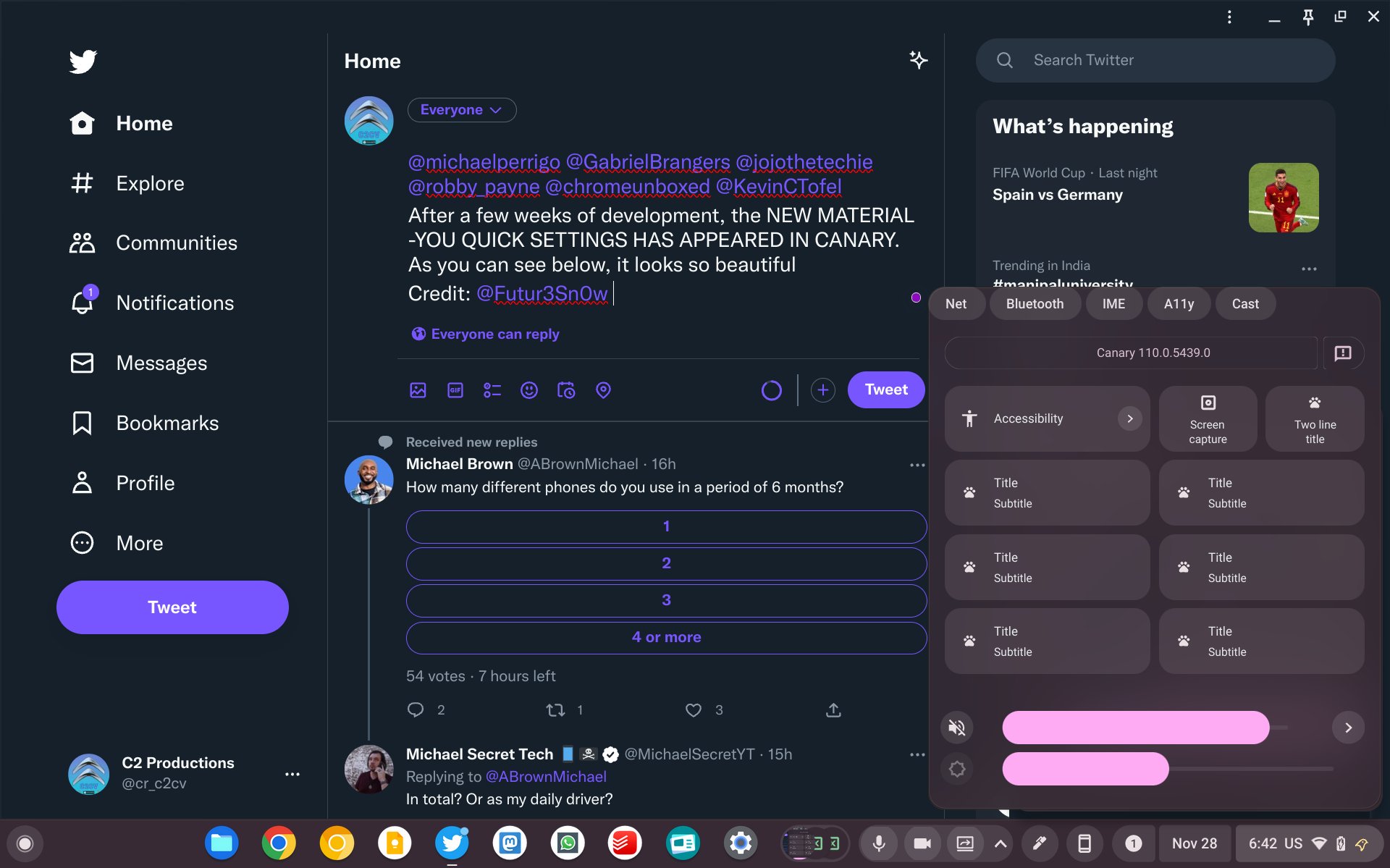1390x868 pixels.
Task: Select the A11y tab in quick settings
Action: (1179, 304)
